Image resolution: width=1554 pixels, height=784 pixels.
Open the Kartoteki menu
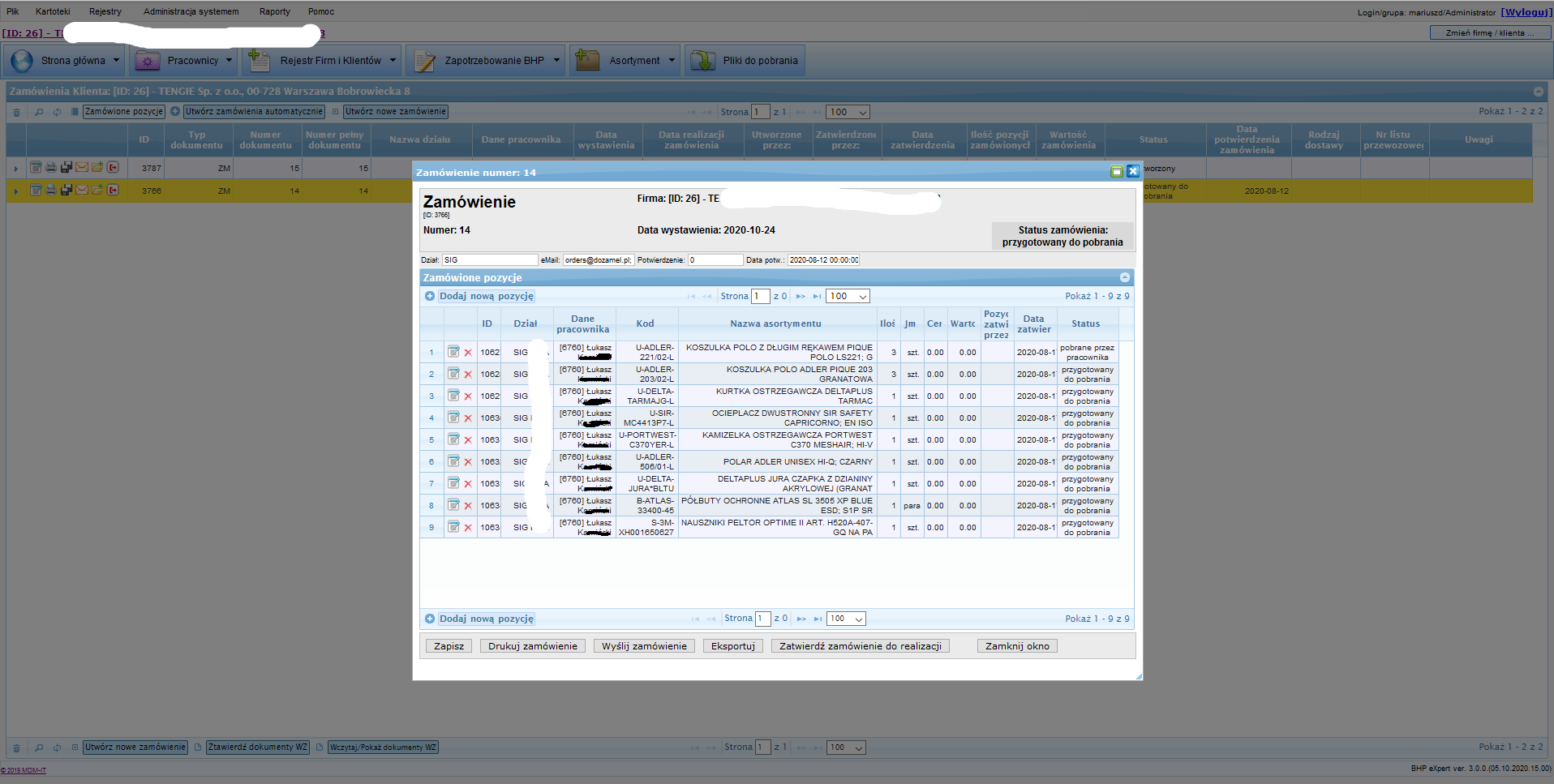[53, 11]
